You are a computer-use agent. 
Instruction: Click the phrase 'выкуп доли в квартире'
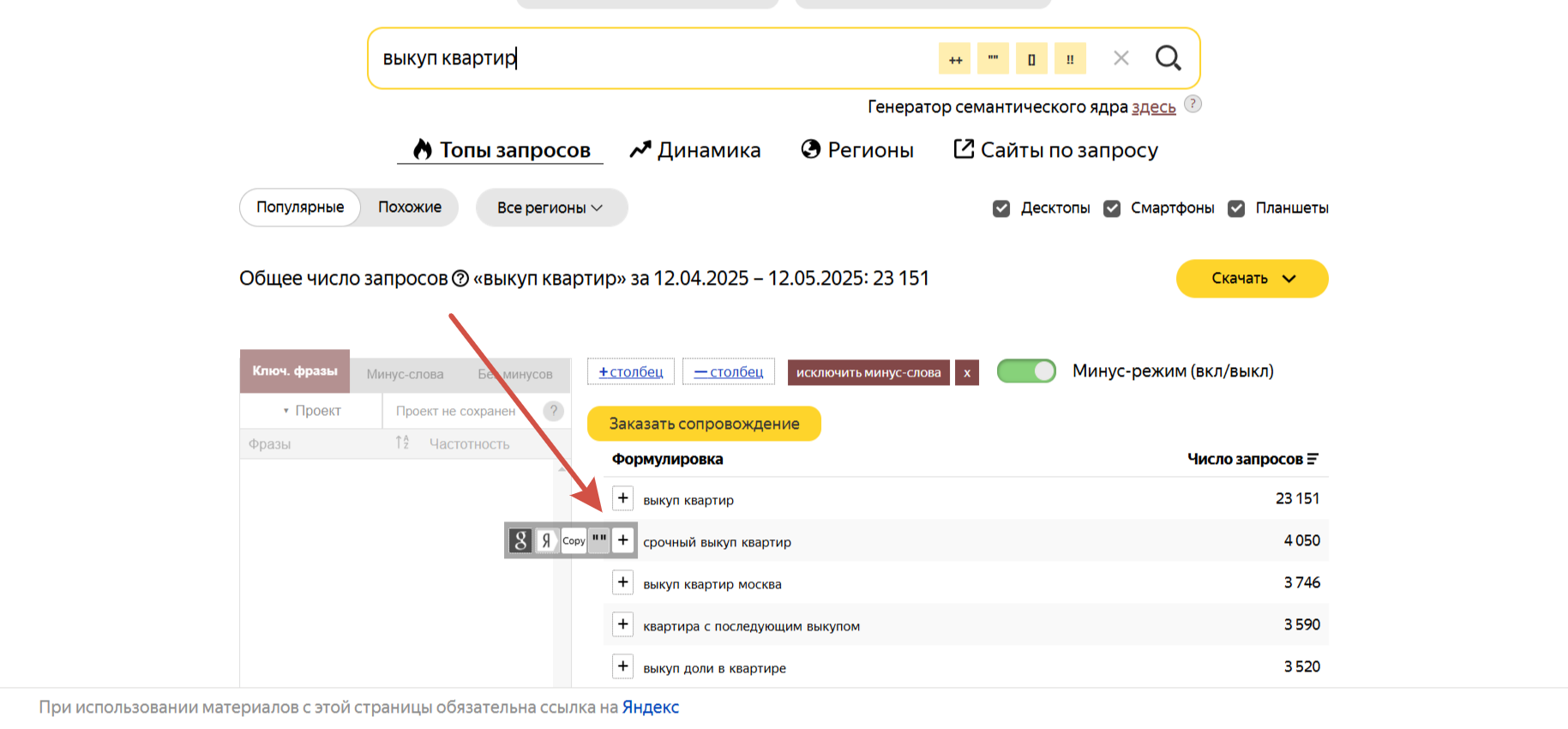pyautogui.click(x=715, y=668)
